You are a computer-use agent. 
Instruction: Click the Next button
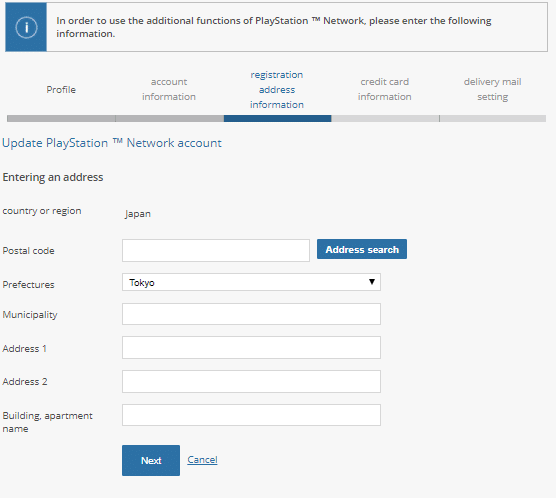coord(151,460)
